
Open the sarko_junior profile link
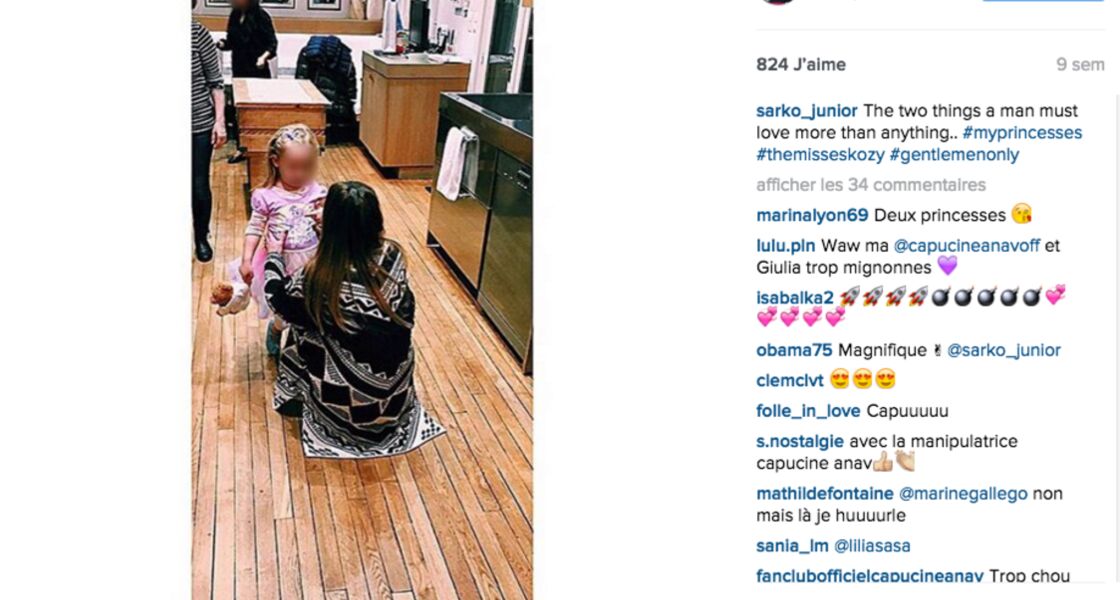click(806, 111)
